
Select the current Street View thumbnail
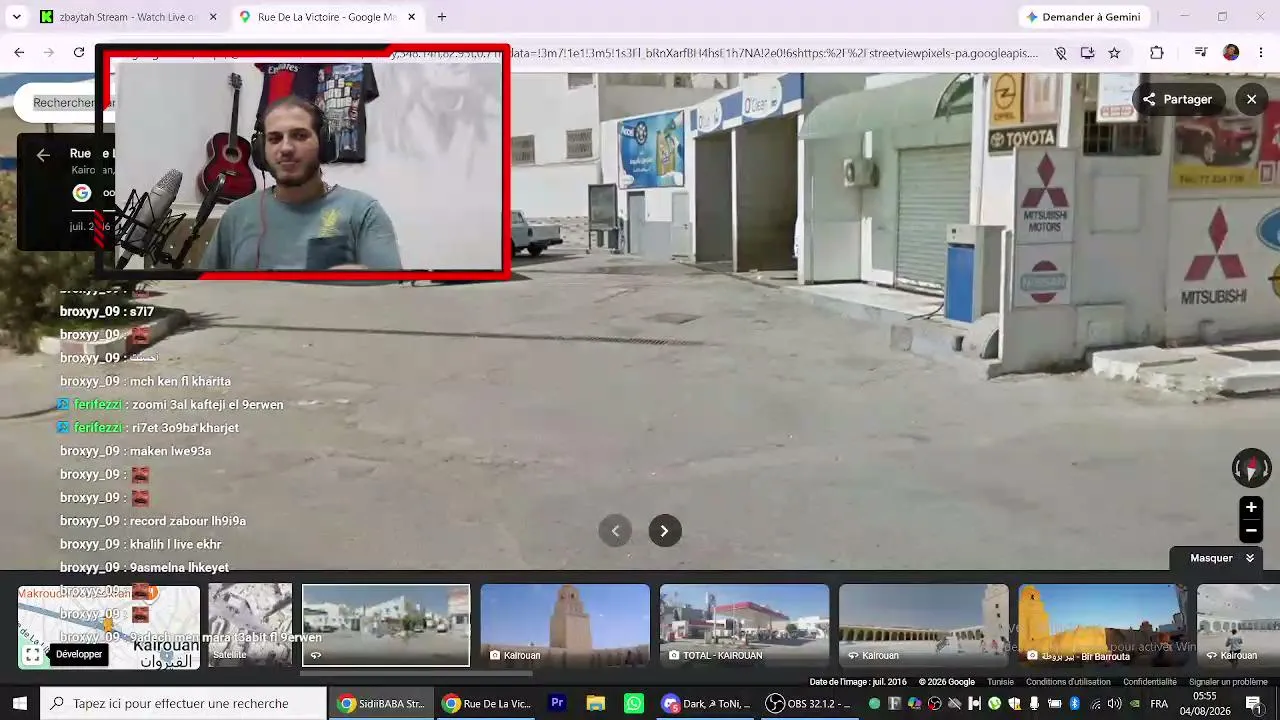click(x=386, y=625)
